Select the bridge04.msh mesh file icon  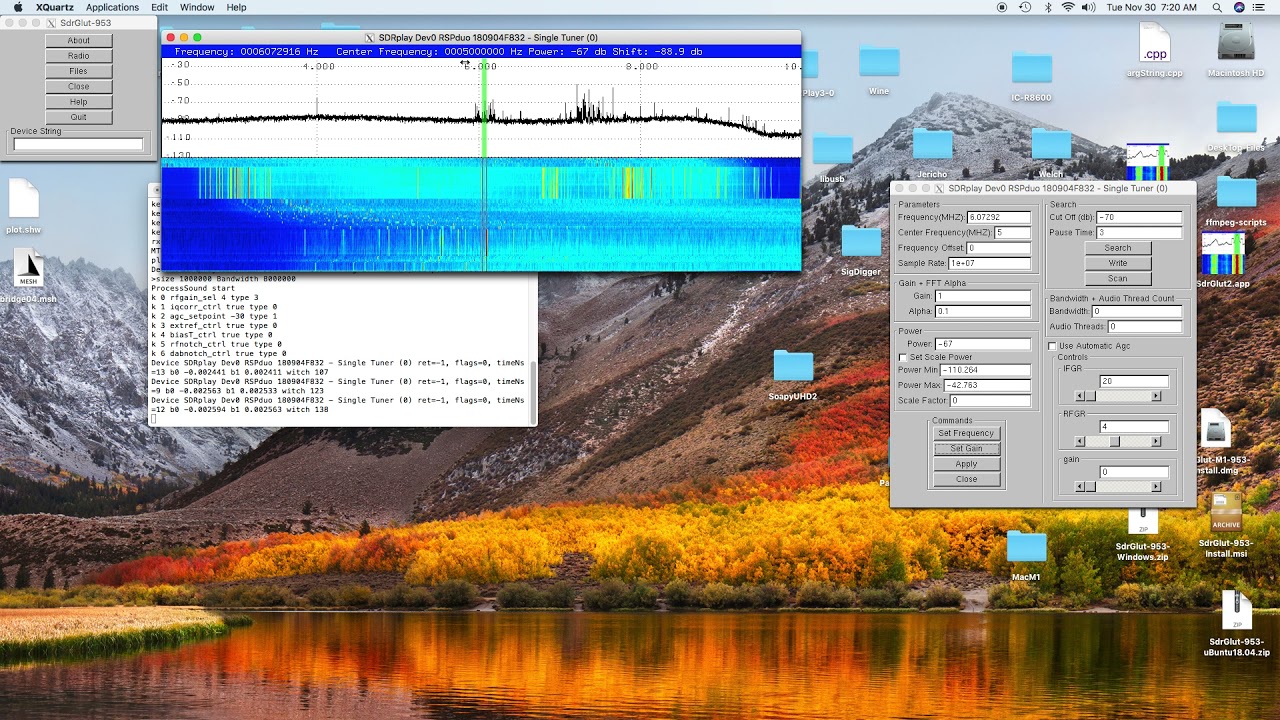(28, 268)
